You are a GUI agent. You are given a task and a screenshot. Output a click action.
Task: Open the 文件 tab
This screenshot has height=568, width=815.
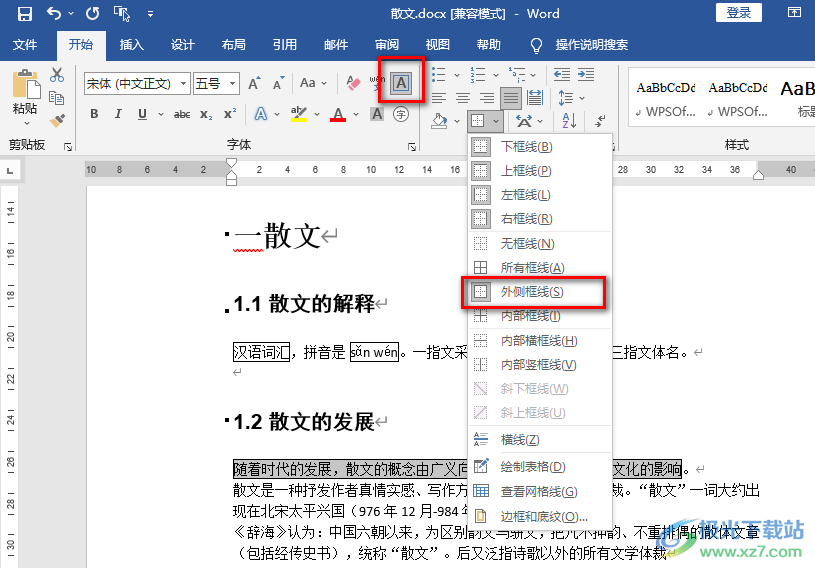click(24, 45)
